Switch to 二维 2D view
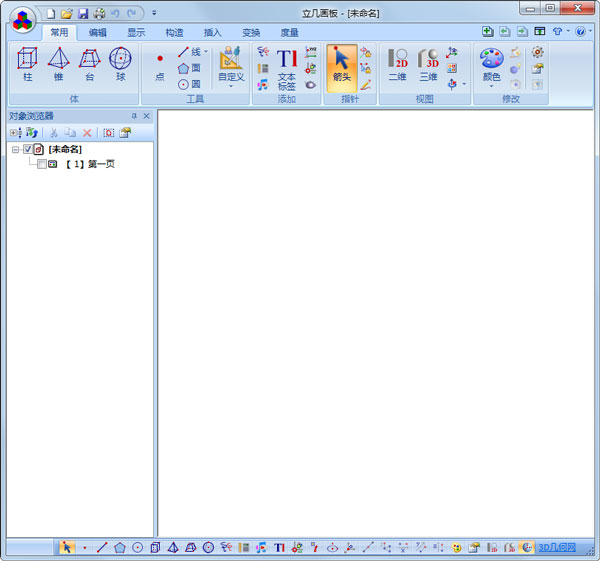The image size is (600, 561). pyautogui.click(x=398, y=65)
